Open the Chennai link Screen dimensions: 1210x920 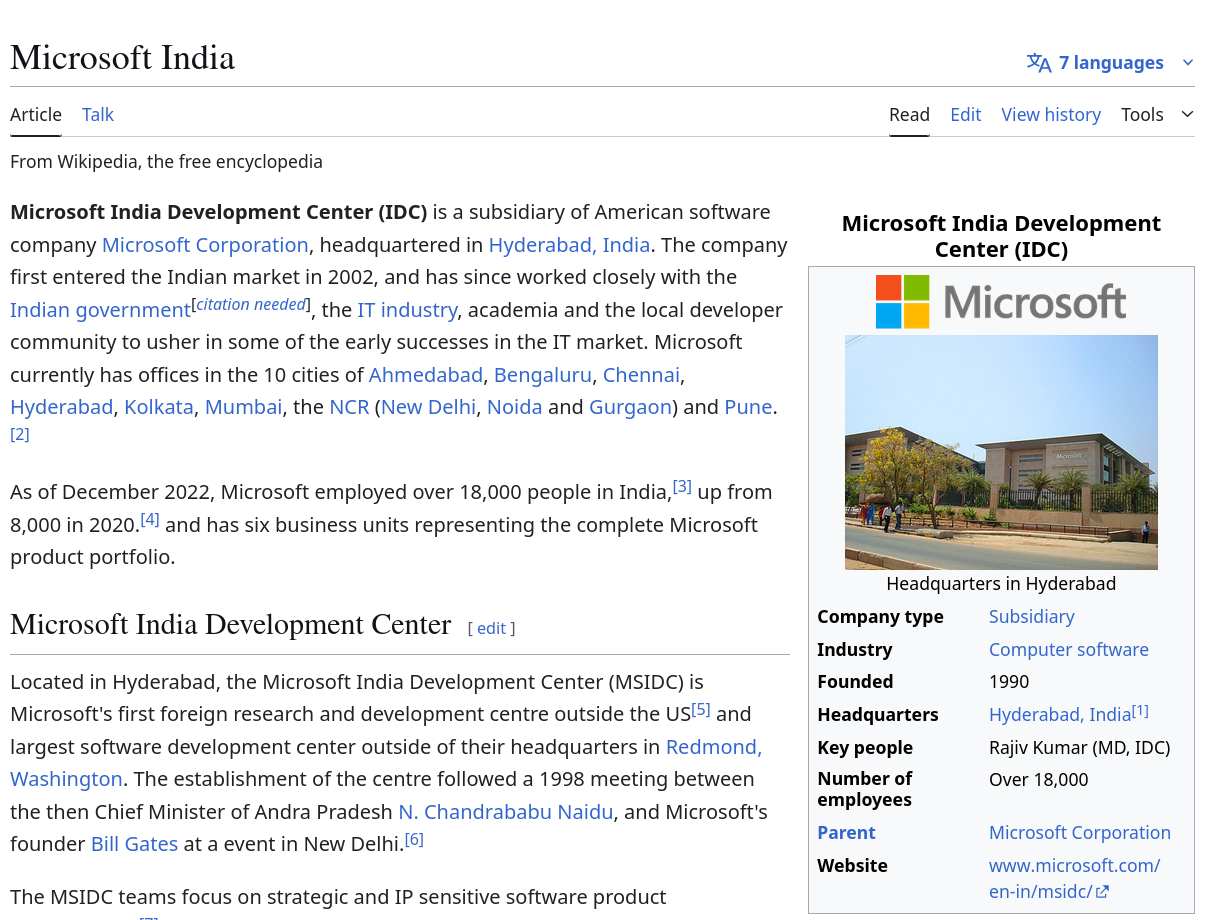(x=641, y=375)
